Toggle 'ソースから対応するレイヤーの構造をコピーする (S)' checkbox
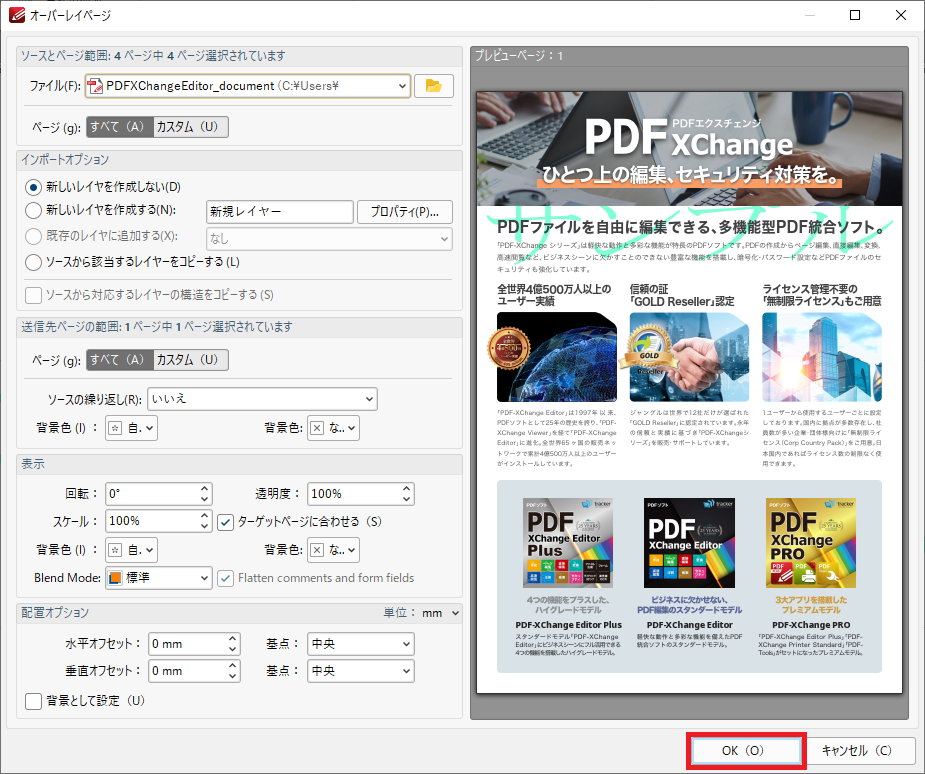 34,295
